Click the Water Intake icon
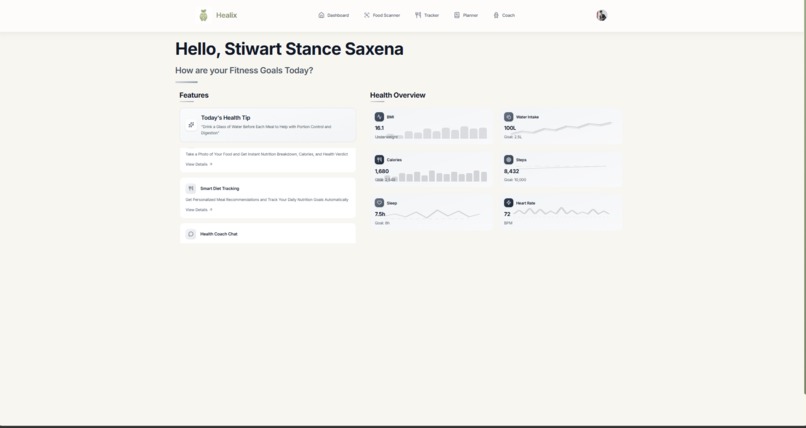This screenshot has width=806, height=428. coord(508,117)
